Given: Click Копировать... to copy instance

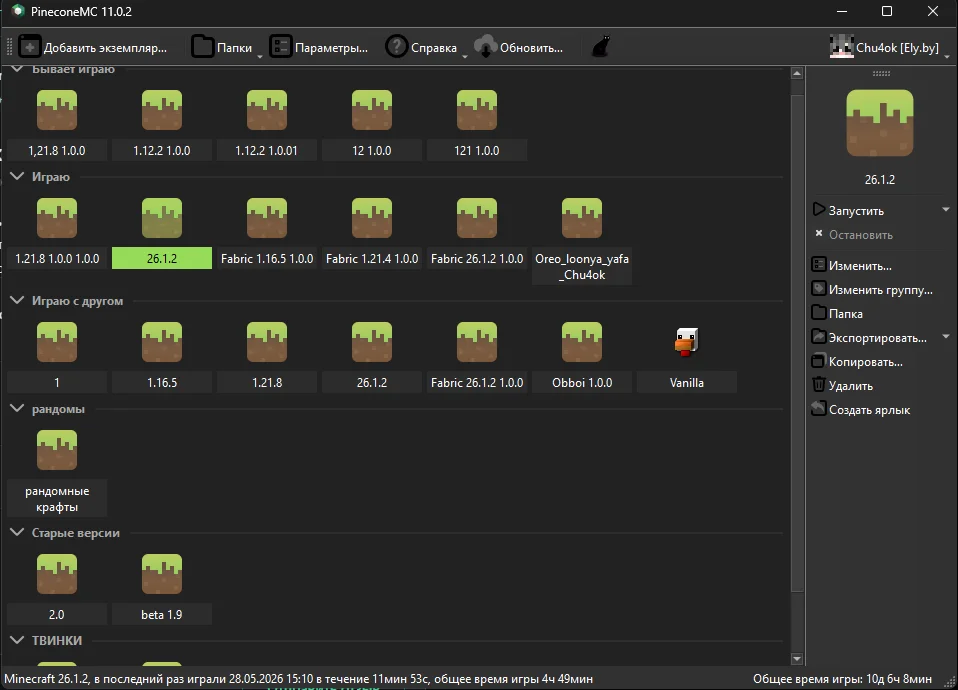Looking at the screenshot, I should (x=857, y=362).
